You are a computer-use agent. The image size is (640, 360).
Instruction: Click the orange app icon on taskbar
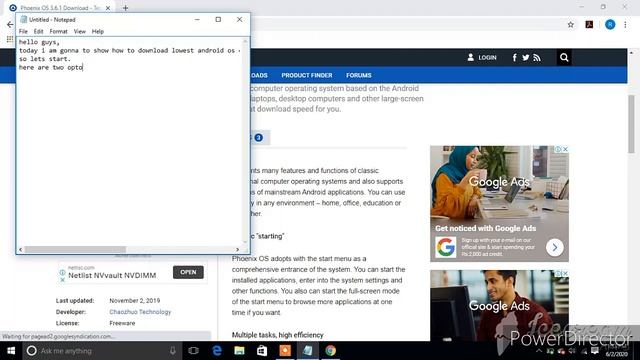pyautogui.click(x=285, y=351)
